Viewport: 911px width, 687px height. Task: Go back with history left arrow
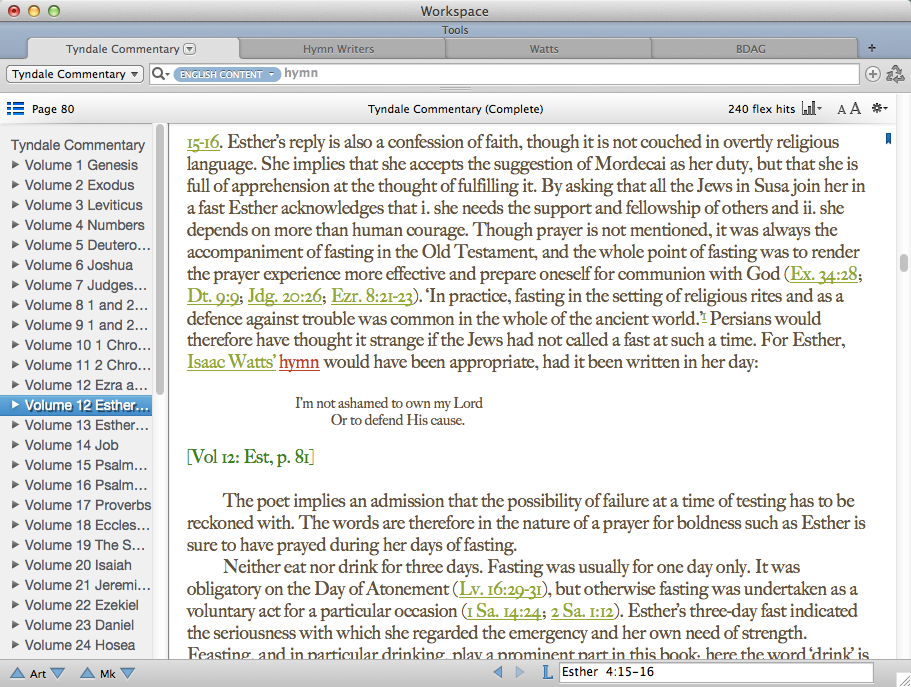(498, 672)
